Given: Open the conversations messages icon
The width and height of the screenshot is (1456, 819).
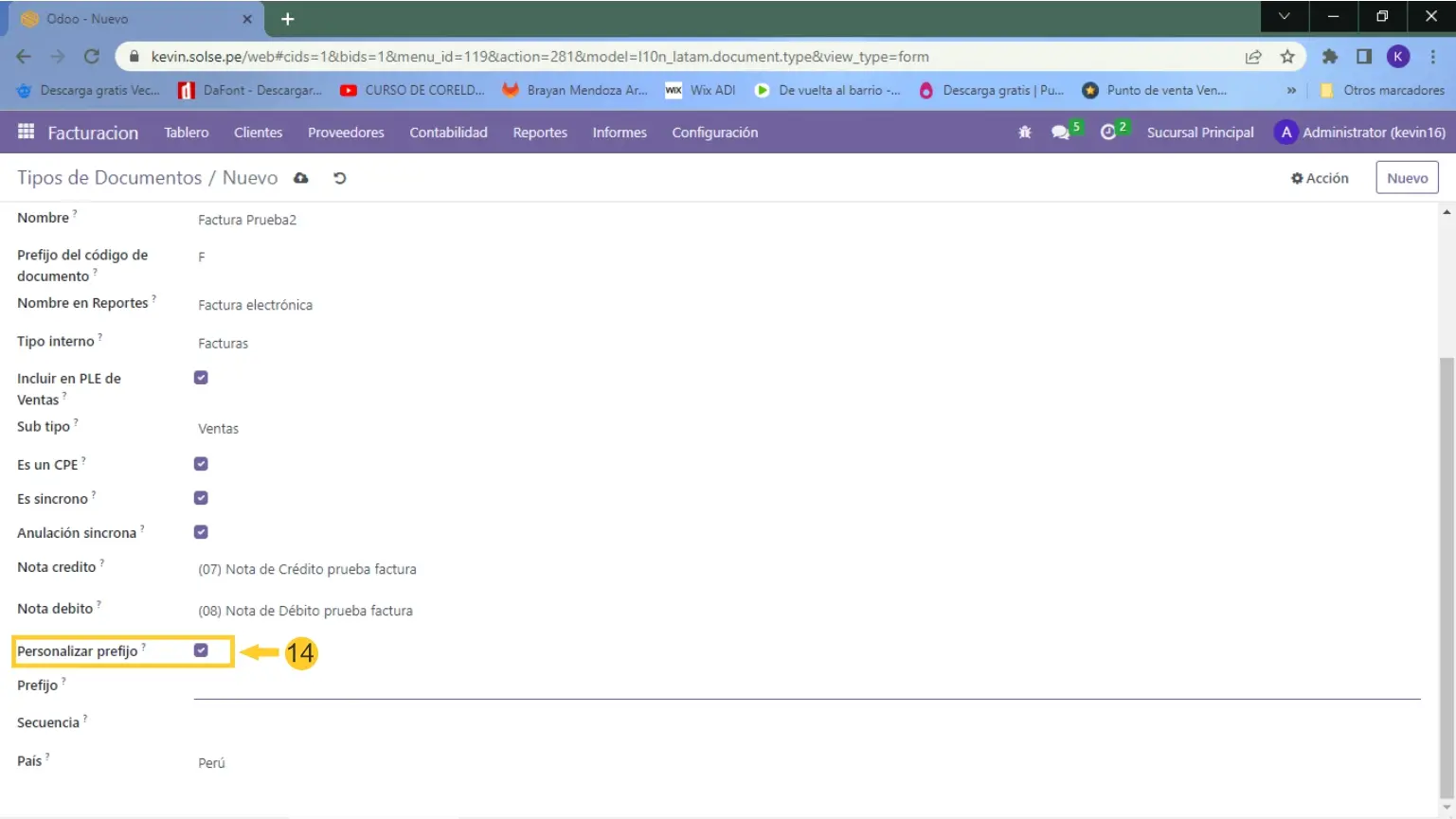Looking at the screenshot, I should (1061, 133).
